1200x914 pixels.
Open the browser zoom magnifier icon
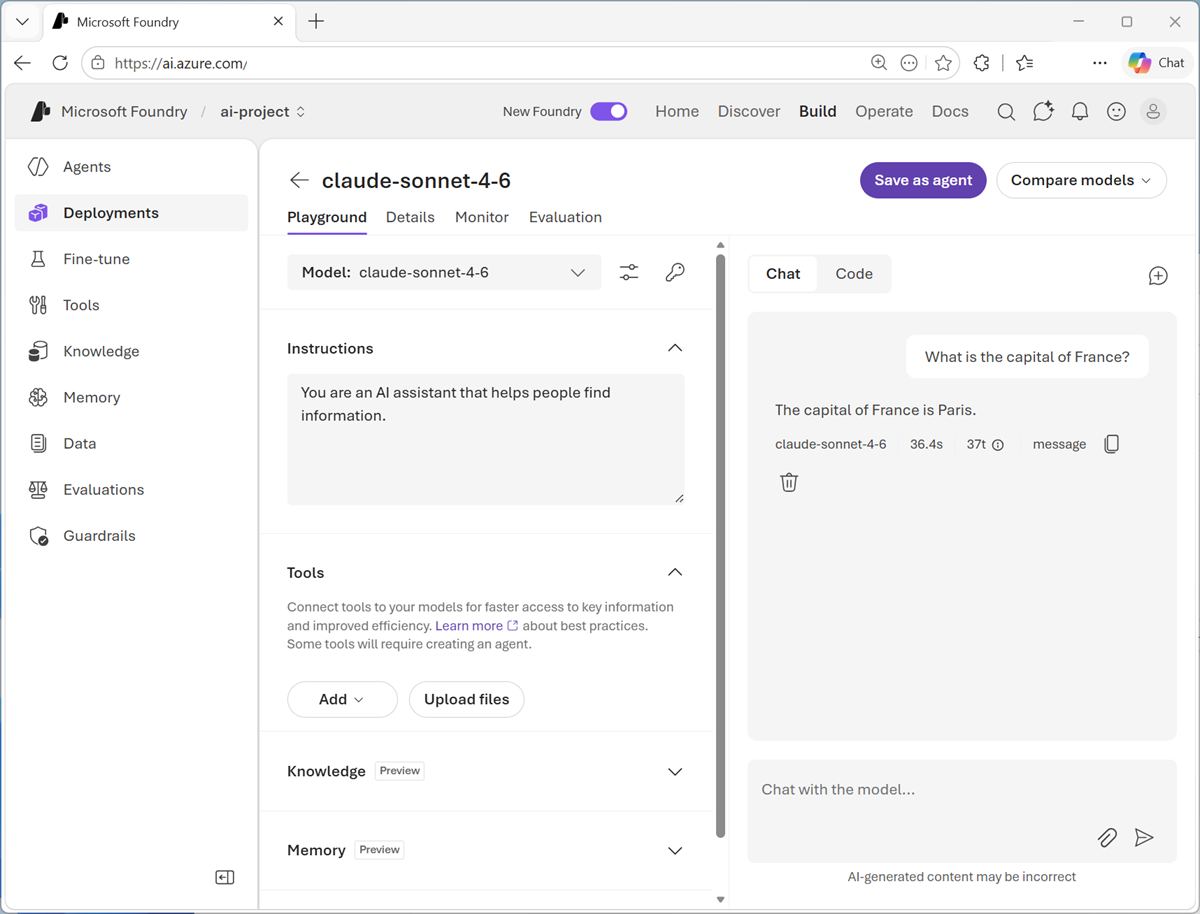[879, 63]
